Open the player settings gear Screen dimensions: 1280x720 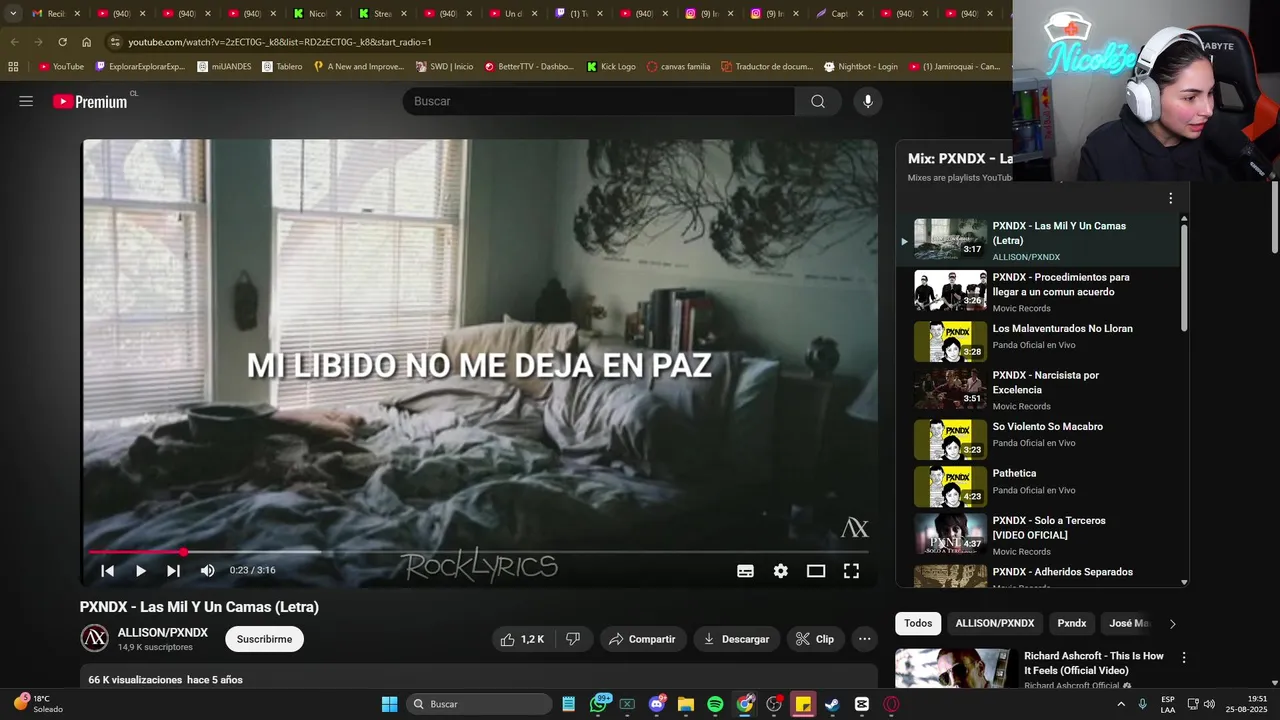(780, 570)
